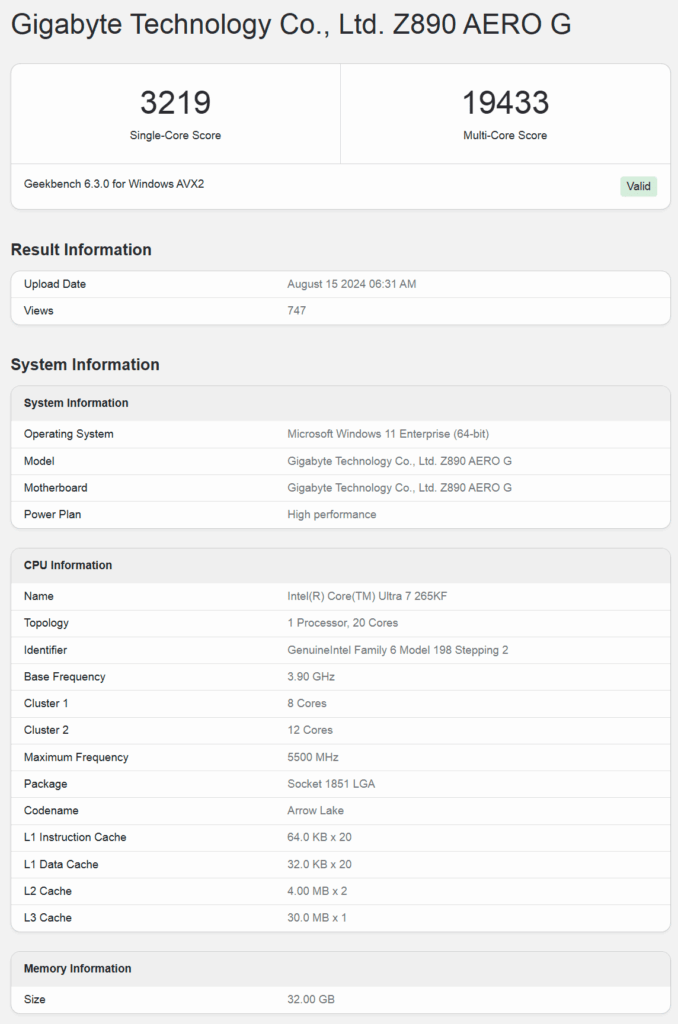
Task: Click the Gigabyte Z890 AERO G page title
Action: click(x=291, y=25)
